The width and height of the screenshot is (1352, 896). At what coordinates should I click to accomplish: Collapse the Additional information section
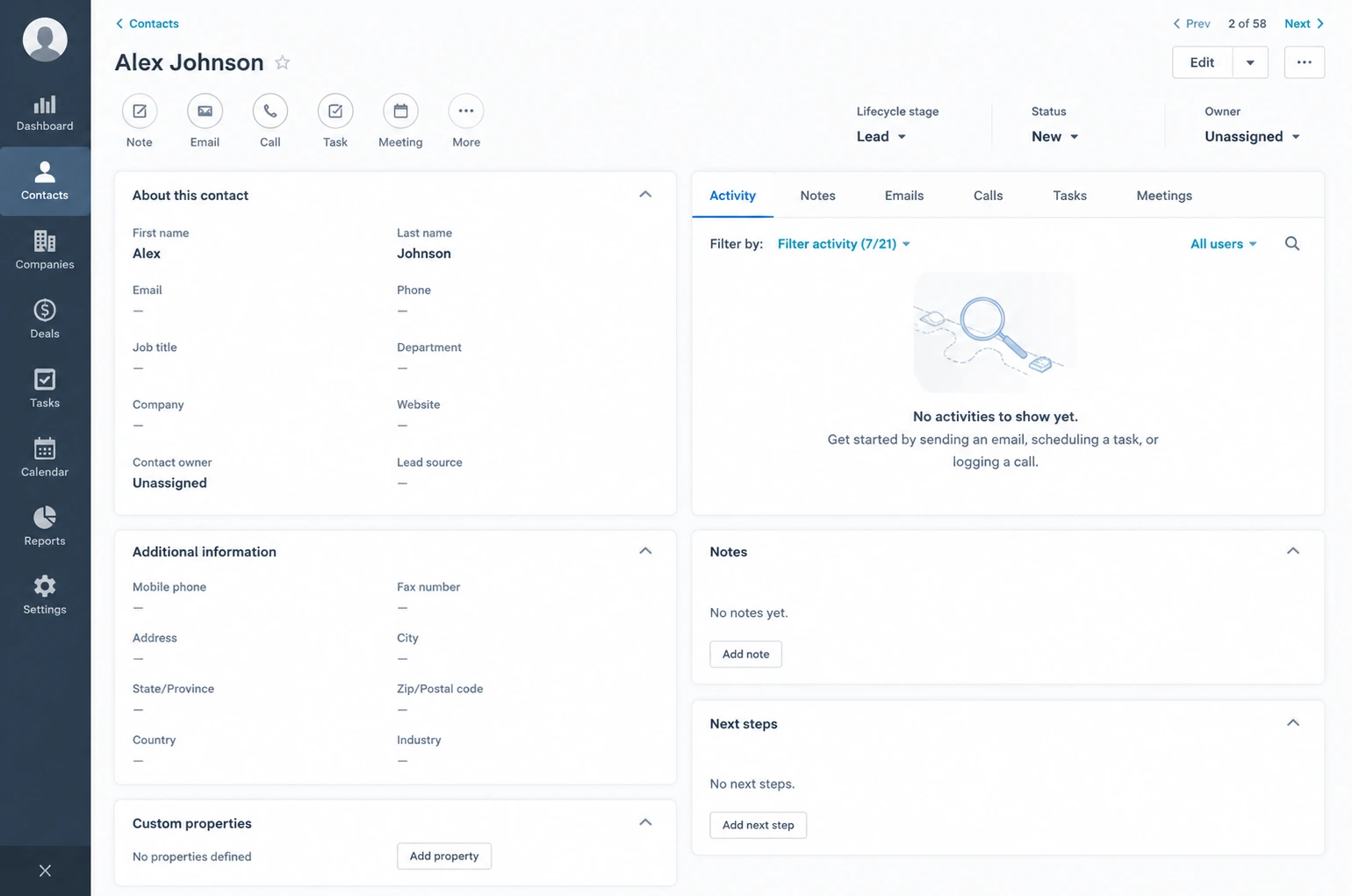(x=645, y=551)
